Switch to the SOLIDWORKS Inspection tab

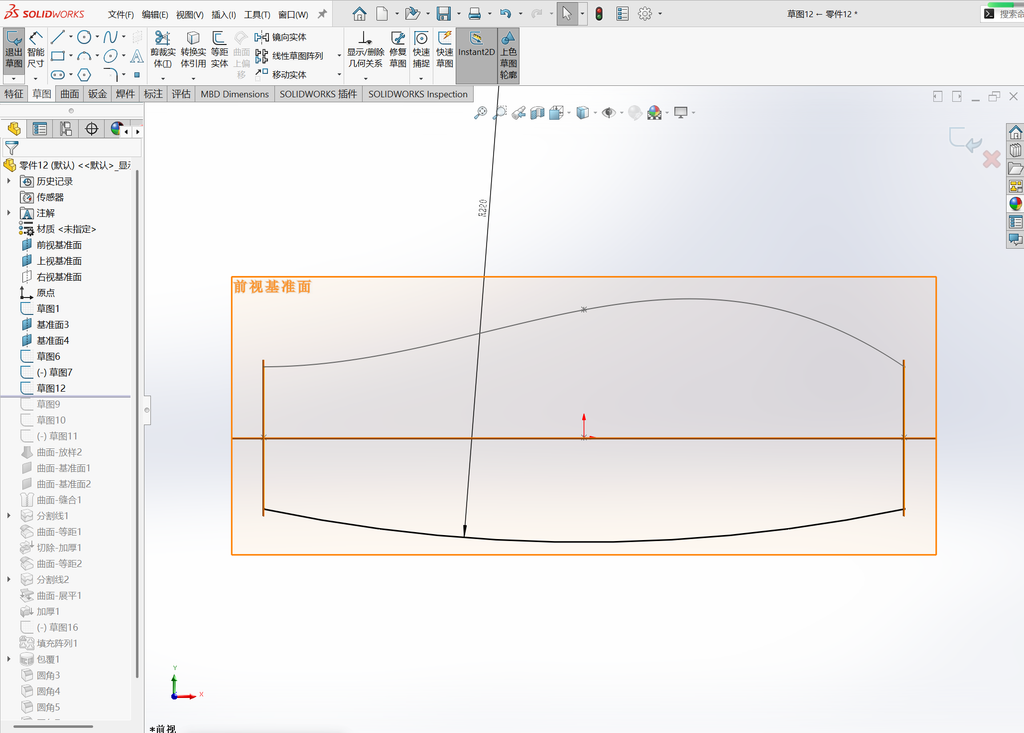coord(418,94)
